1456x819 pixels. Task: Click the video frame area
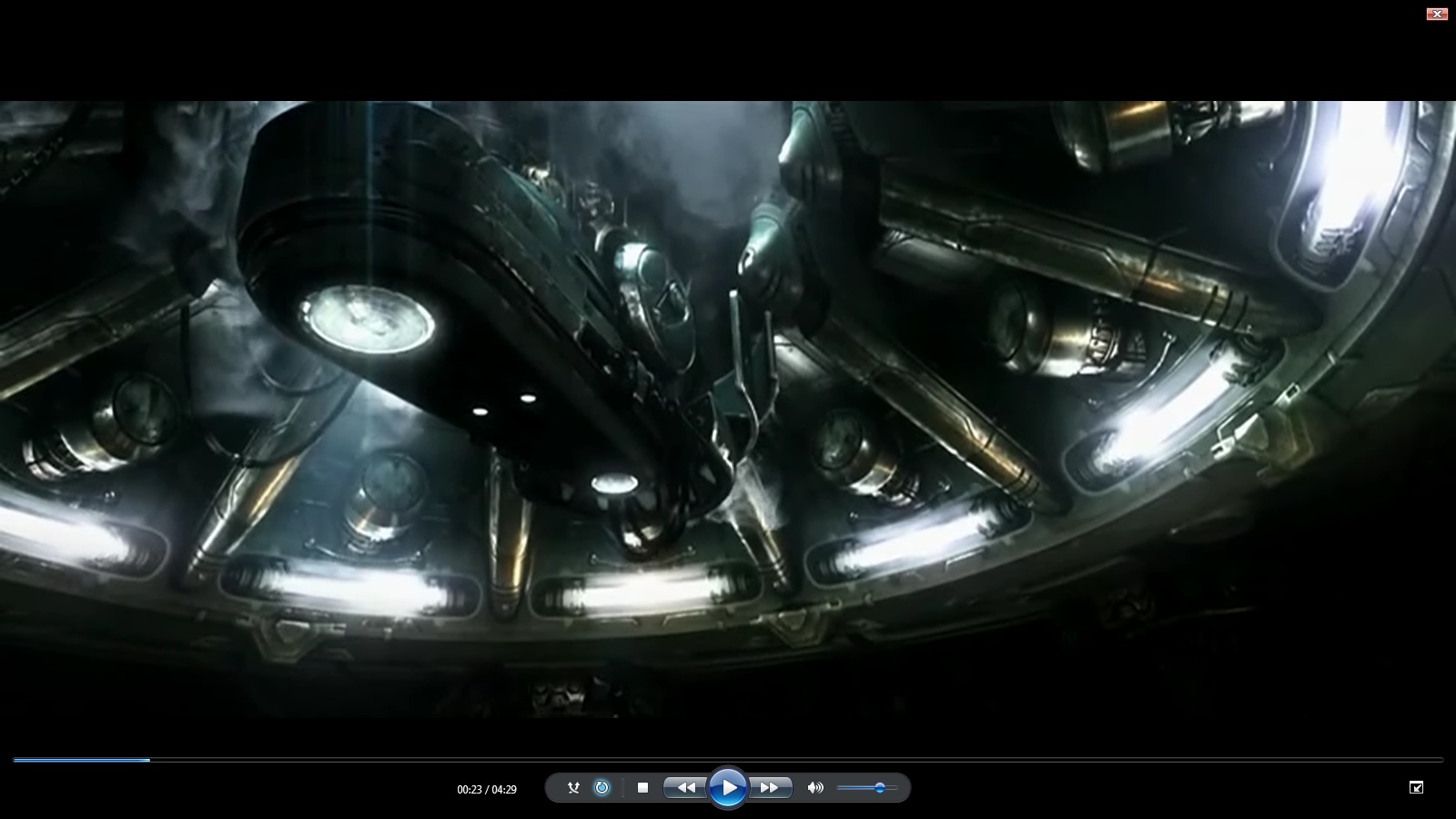click(728, 409)
